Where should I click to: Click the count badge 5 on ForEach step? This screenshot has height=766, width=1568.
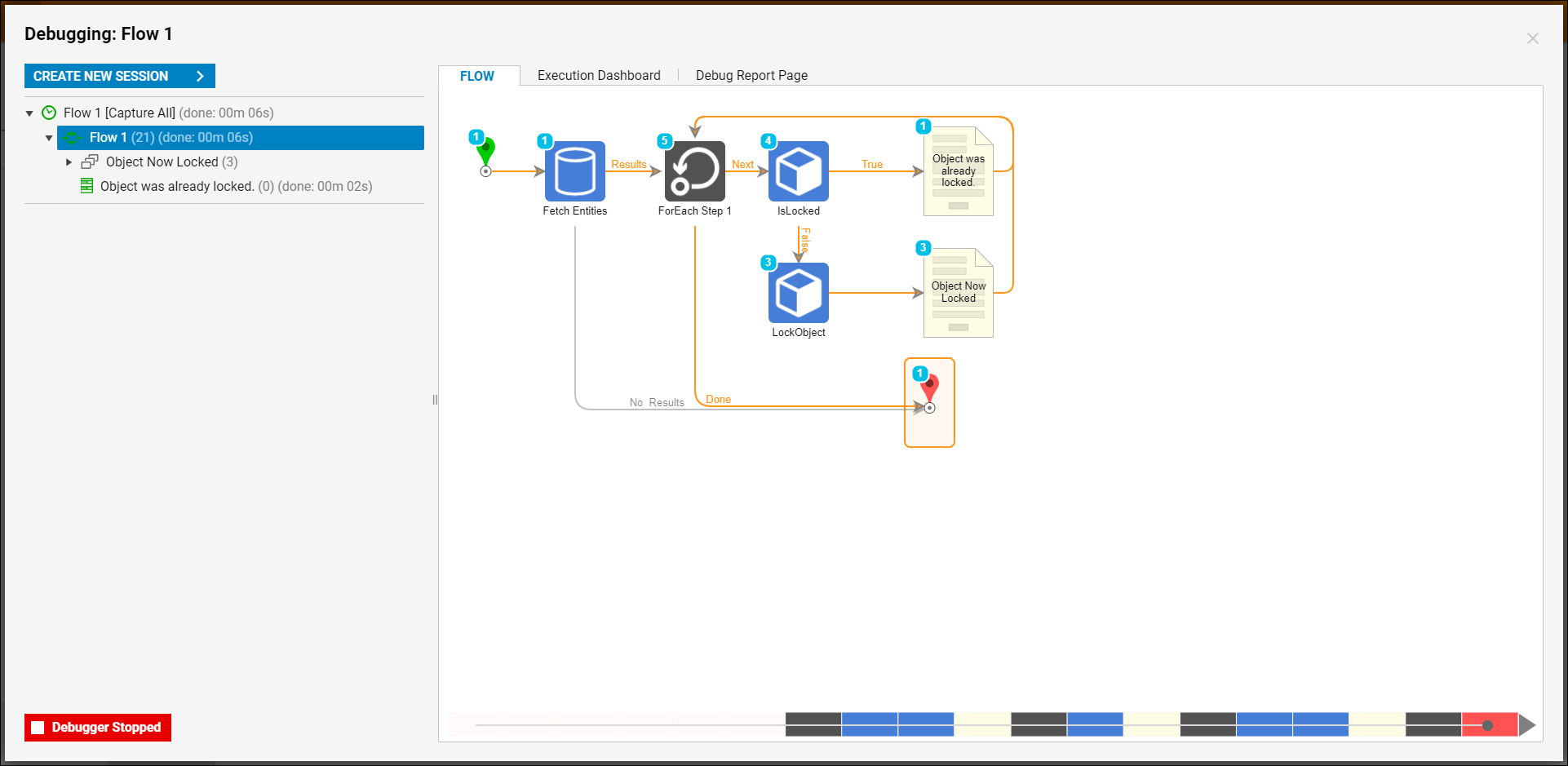[665, 140]
